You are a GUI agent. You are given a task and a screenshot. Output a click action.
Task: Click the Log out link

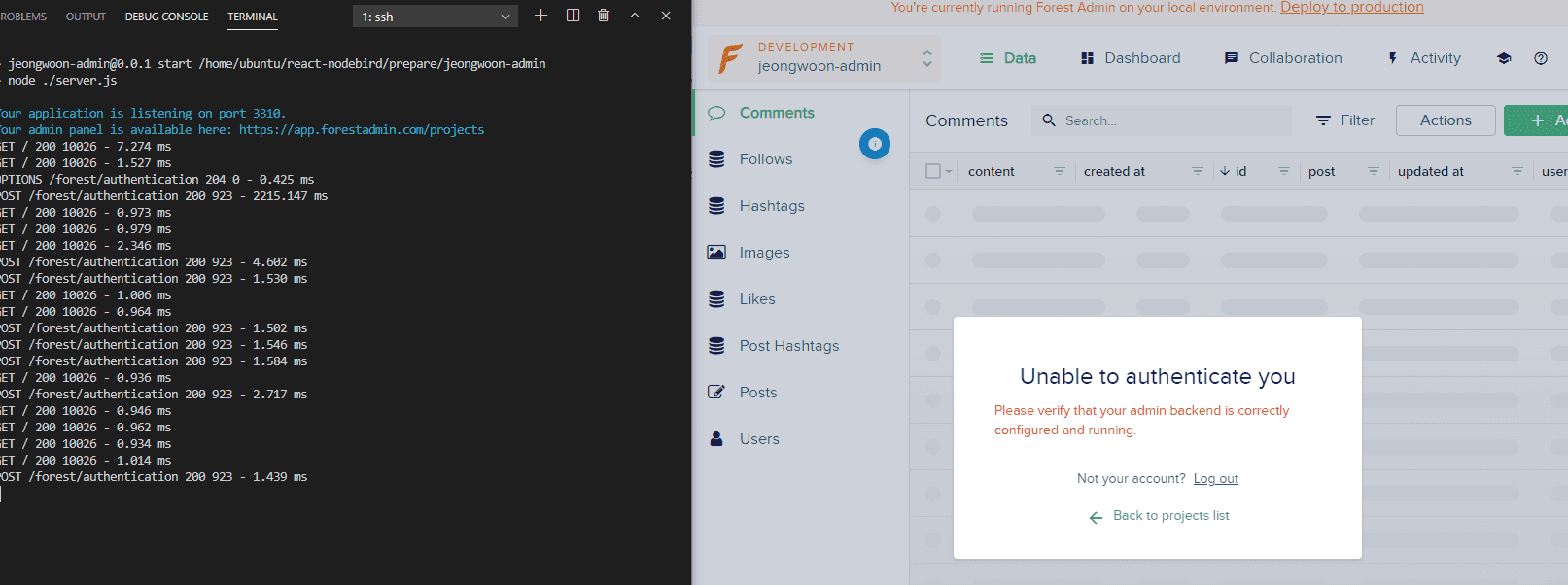[x=1216, y=479]
